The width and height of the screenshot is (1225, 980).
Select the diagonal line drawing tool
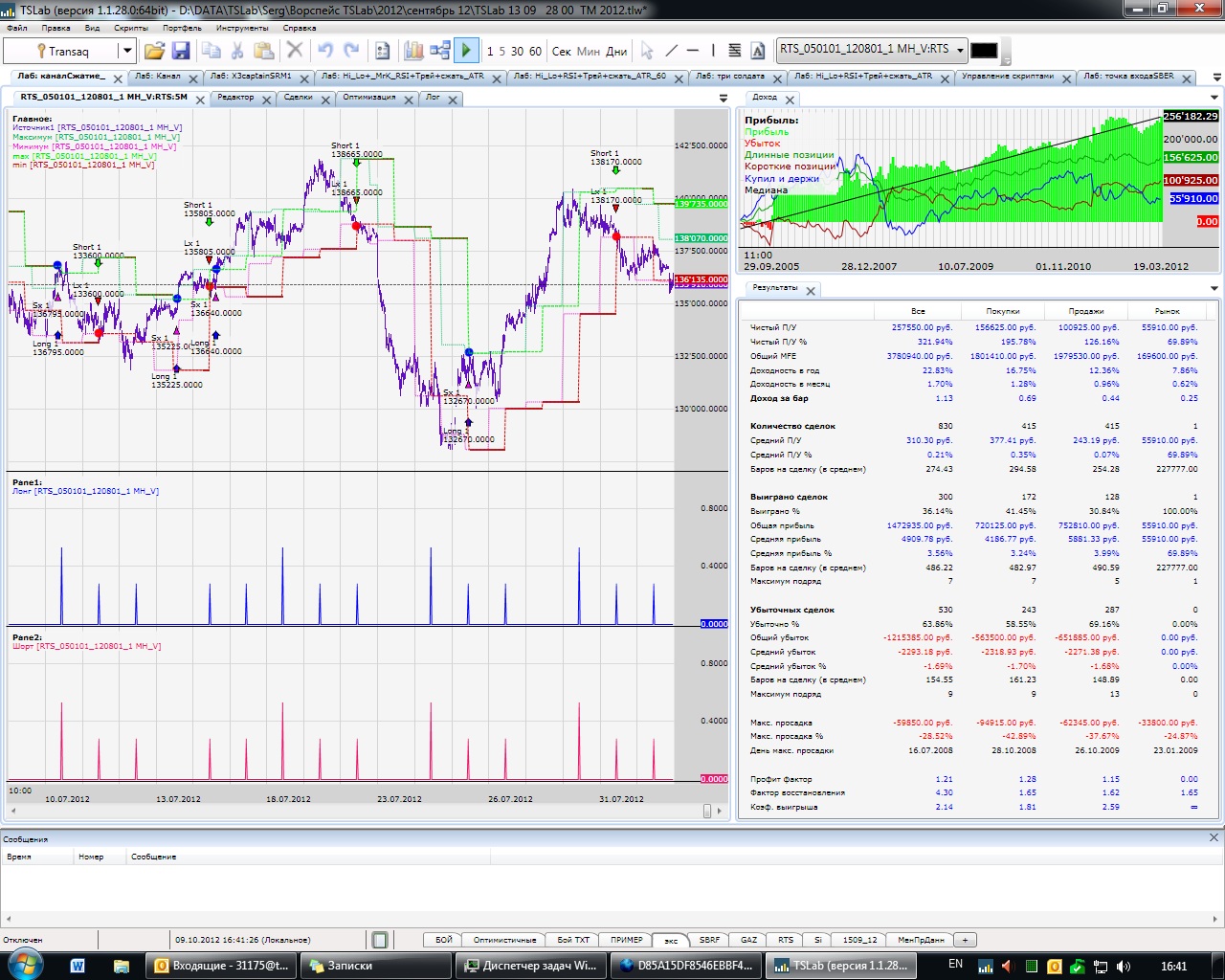671,51
